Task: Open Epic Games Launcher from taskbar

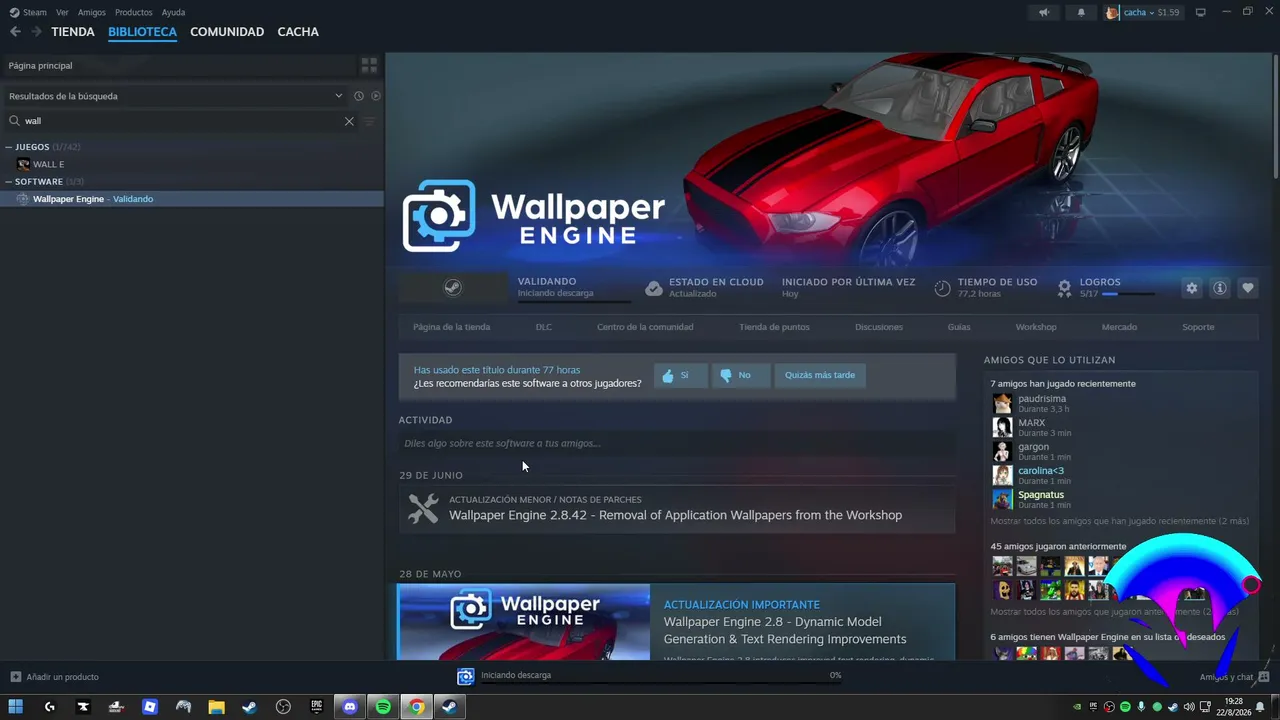Action: click(x=316, y=707)
